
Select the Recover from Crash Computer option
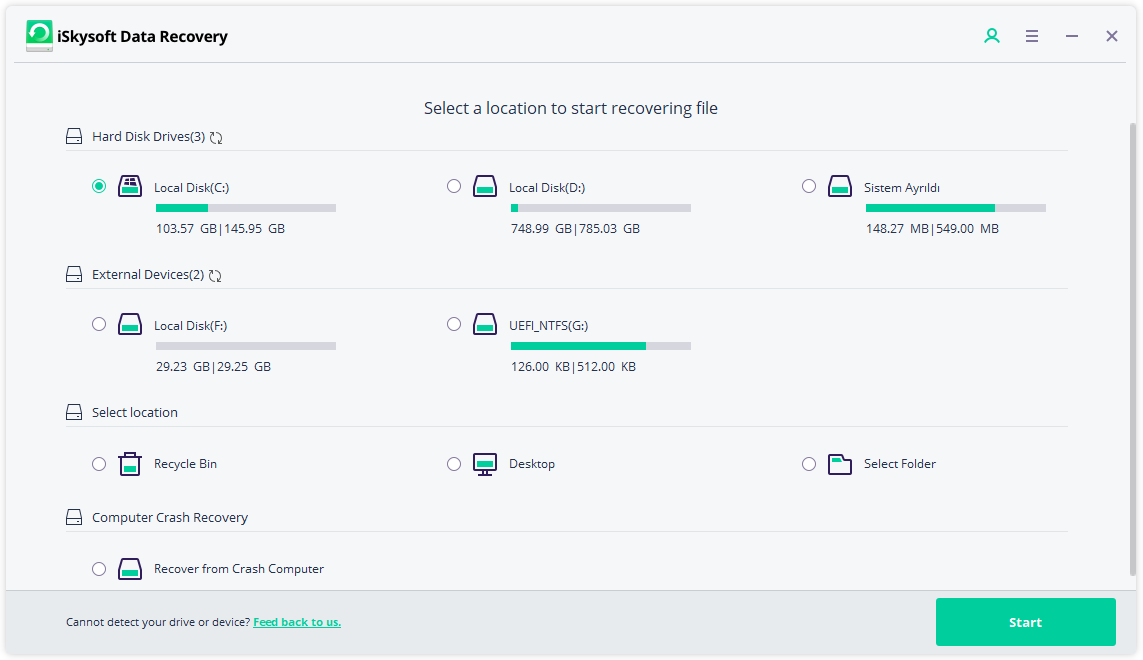point(99,568)
